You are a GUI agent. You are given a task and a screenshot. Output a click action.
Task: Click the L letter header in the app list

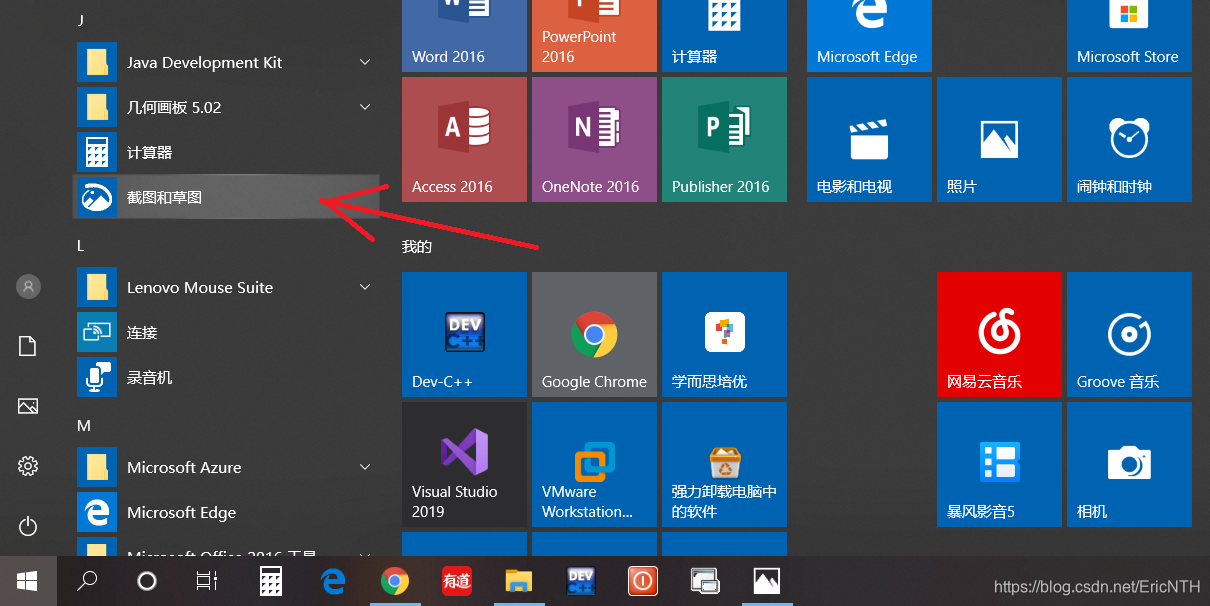click(x=80, y=245)
